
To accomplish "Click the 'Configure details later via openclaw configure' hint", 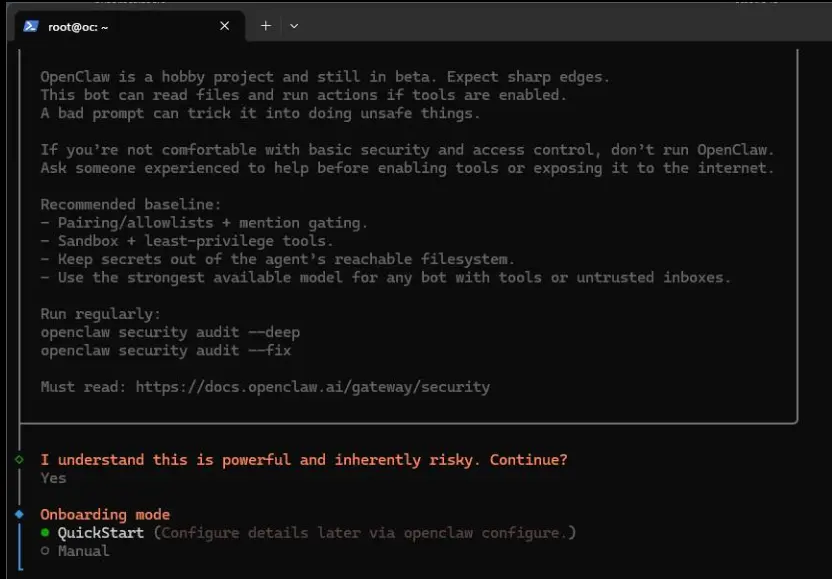I will pyautogui.click(x=365, y=532).
